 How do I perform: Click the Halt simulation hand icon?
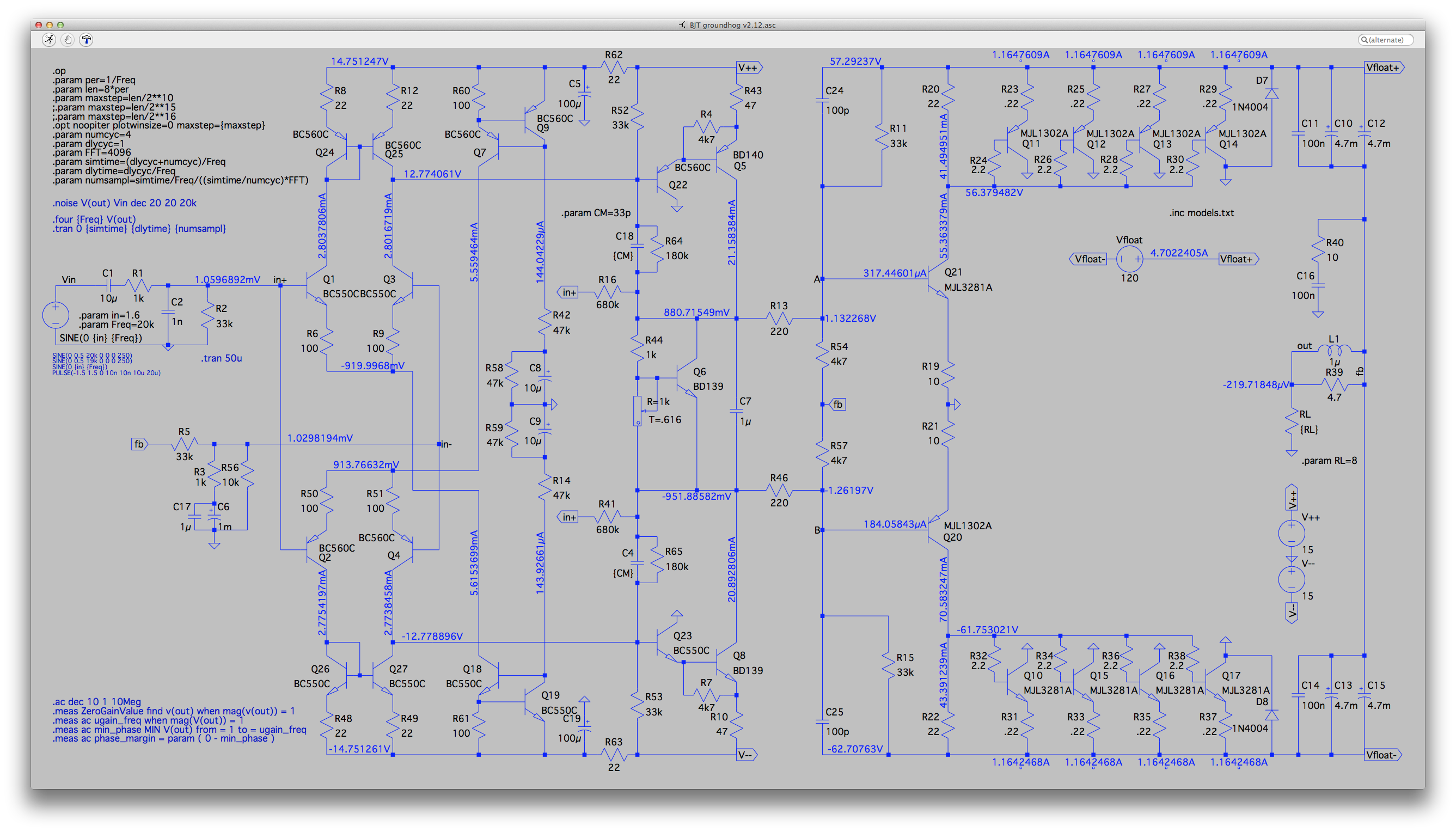[x=68, y=39]
